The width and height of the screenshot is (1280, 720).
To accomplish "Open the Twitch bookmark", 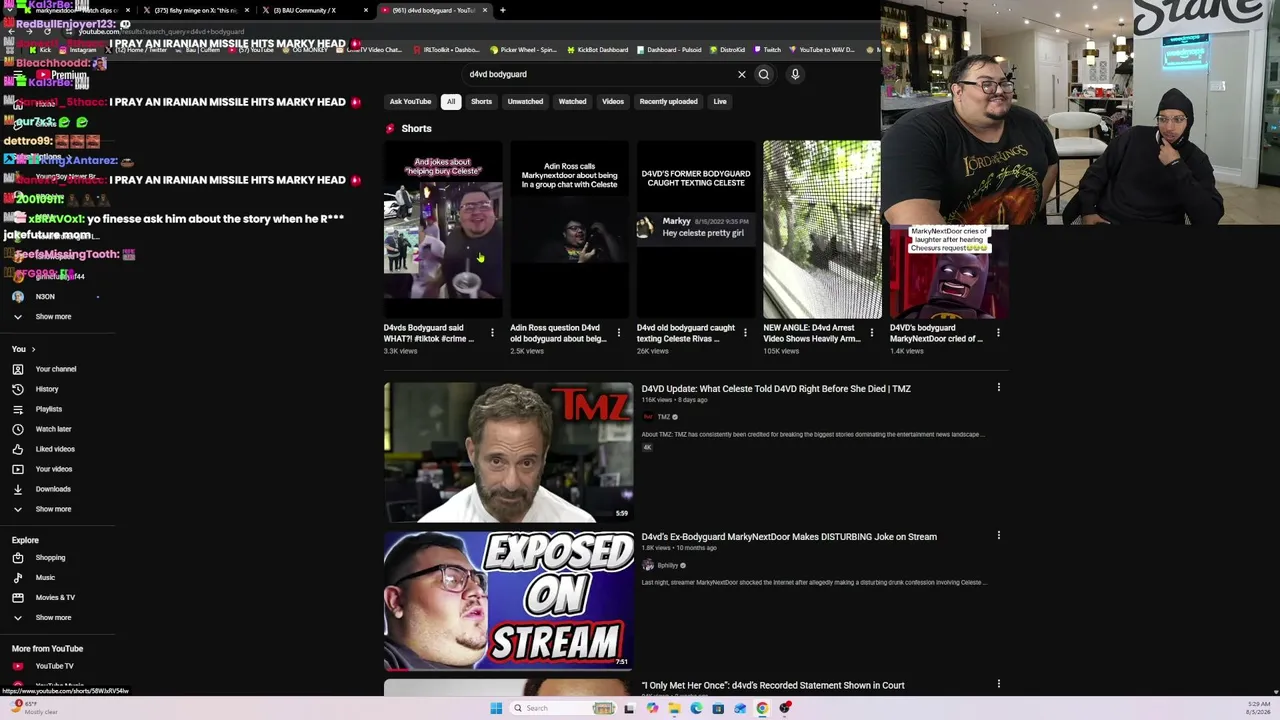I will tap(767, 50).
